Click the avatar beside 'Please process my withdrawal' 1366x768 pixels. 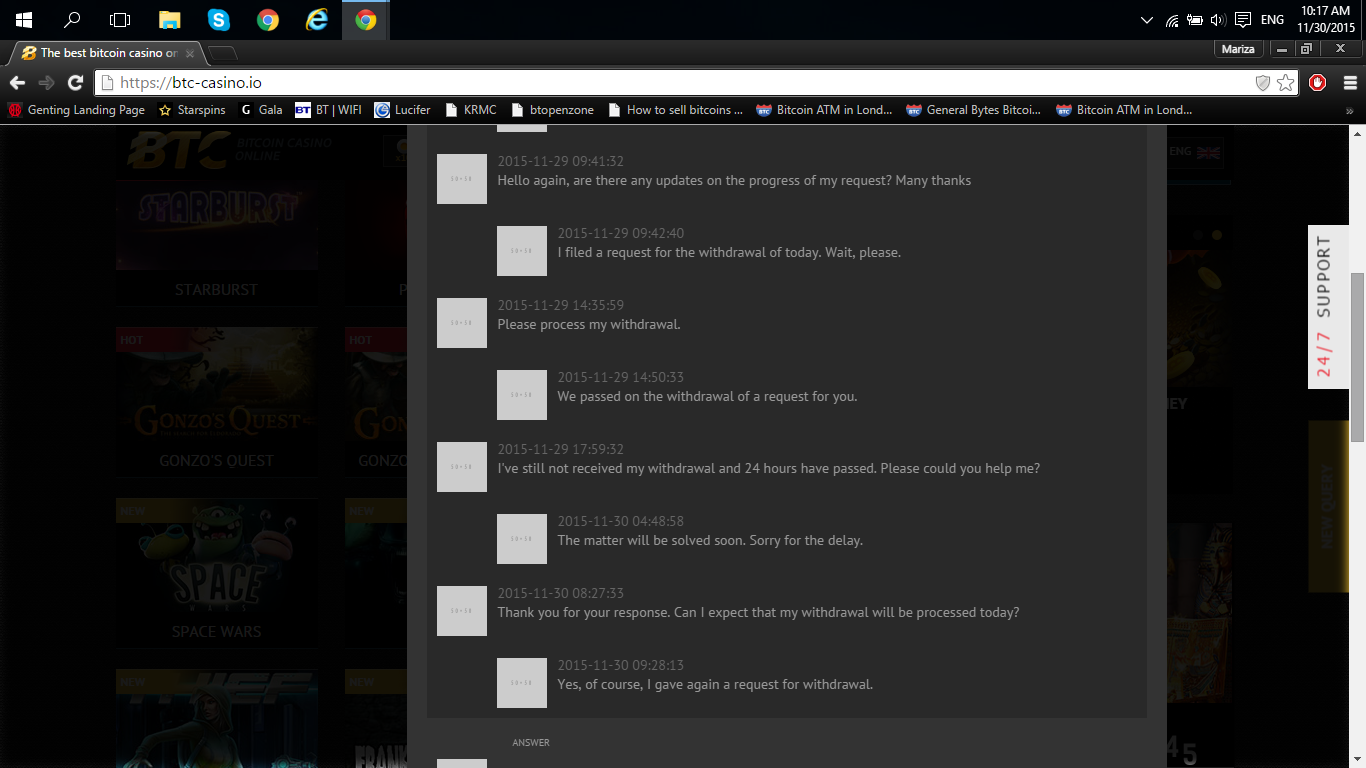coord(462,323)
